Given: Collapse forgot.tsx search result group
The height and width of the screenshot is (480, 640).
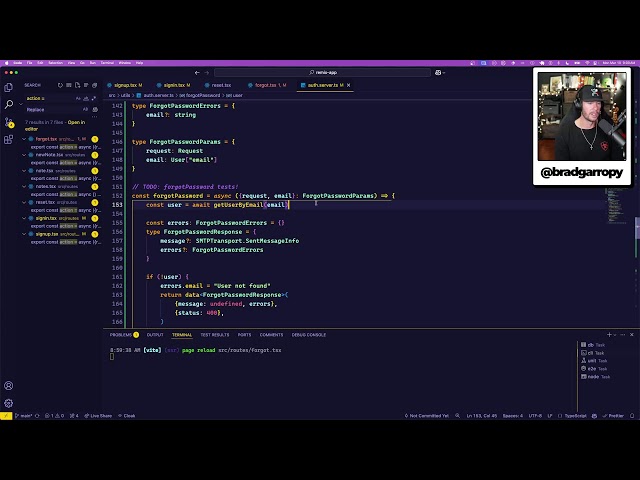Looking at the screenshot, I should pos(24,139).
